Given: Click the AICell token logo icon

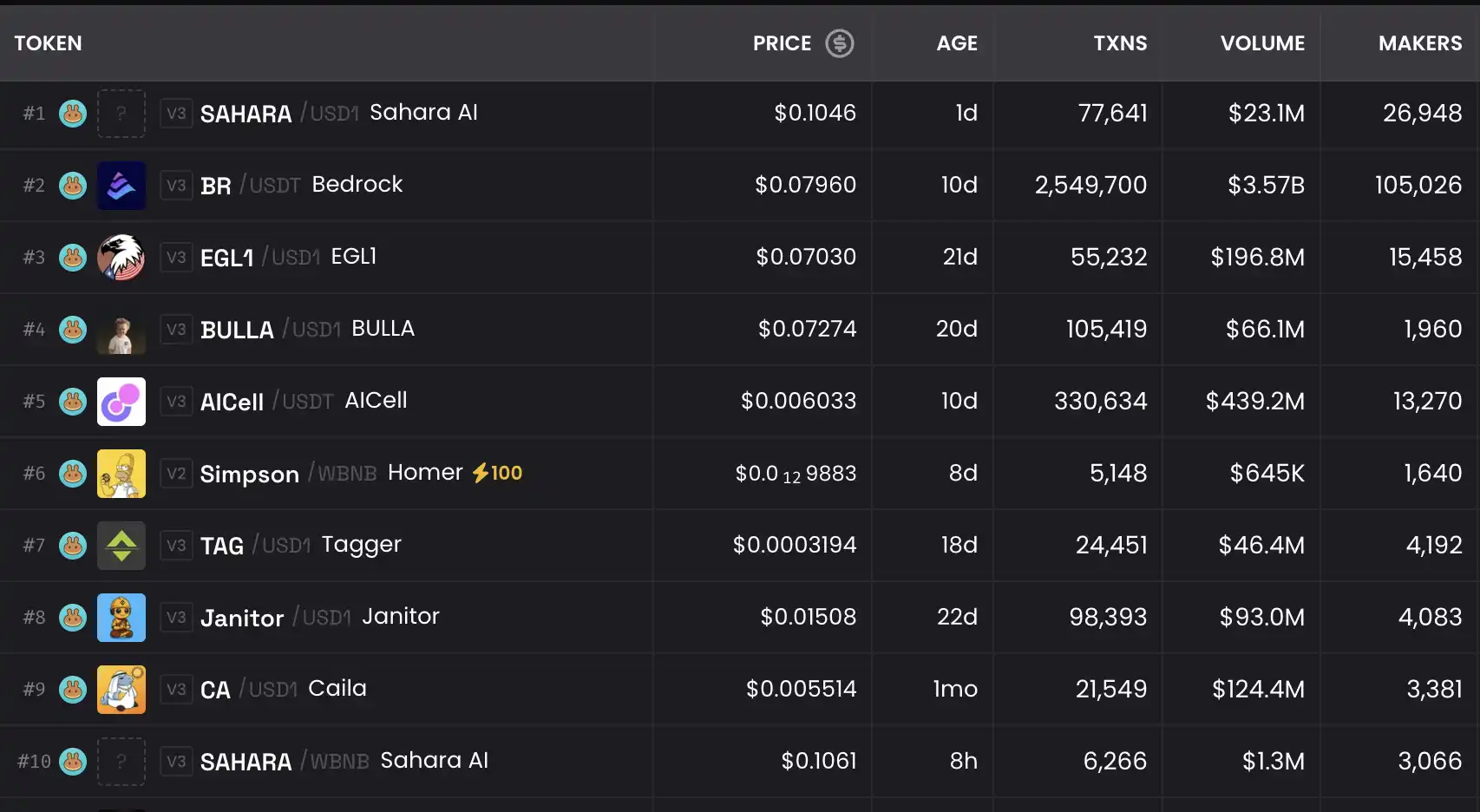Looking at the screenshot, I should click(121, 402).
